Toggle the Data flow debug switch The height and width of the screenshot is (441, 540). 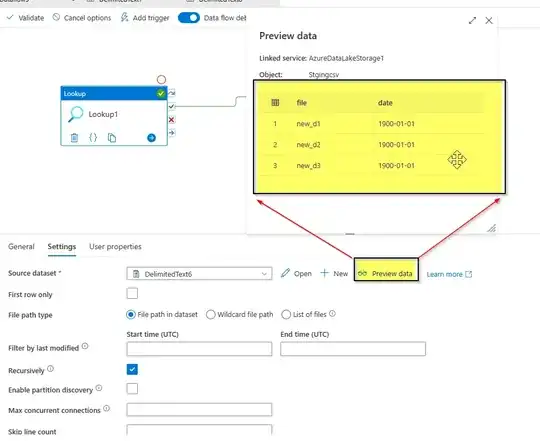pyautogui.click(x=189, y=18)
